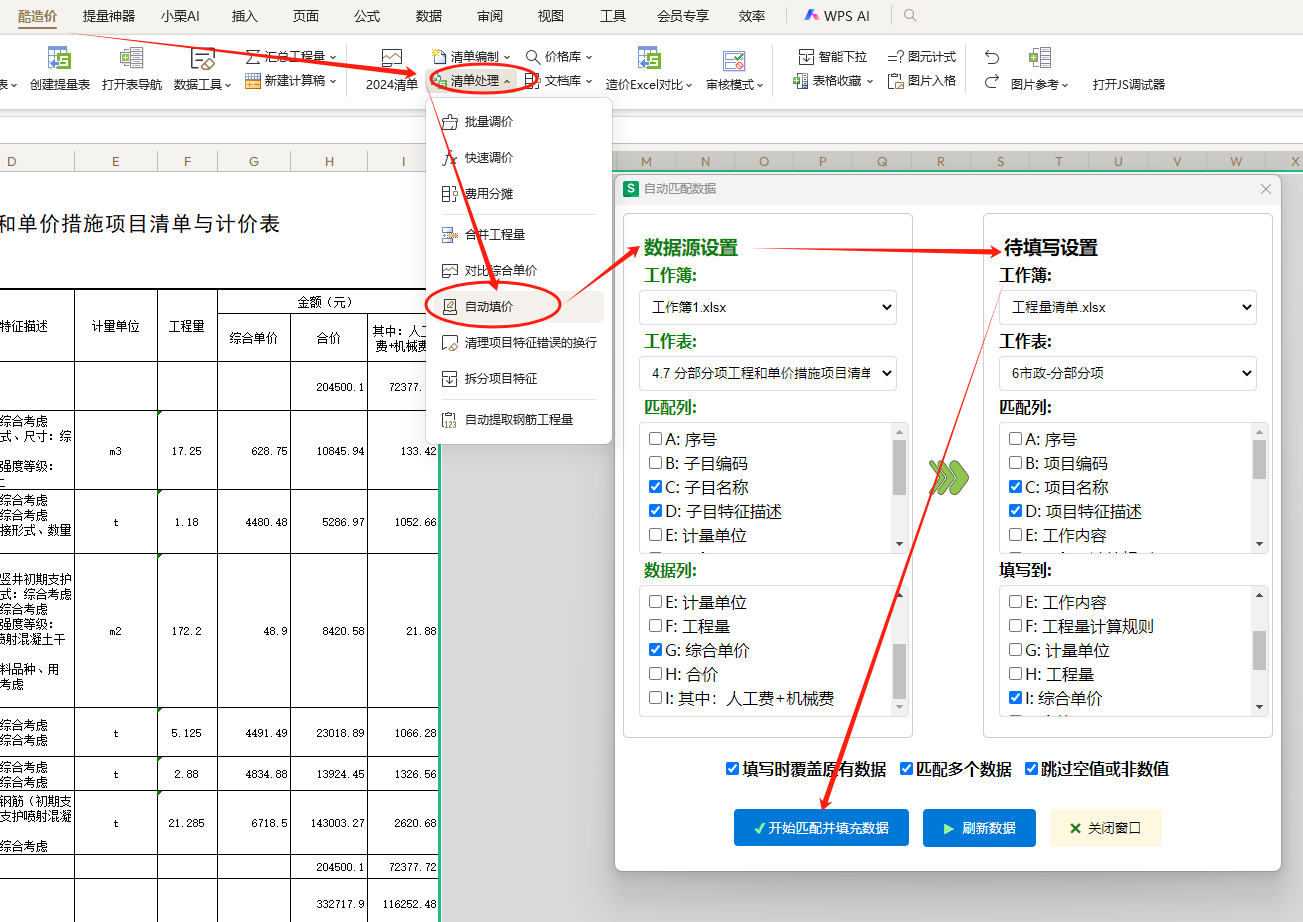This screenshot has width=1303, height=922.
Task: Uncheck 匹配多个数据 option
Action: click(906, 769)
